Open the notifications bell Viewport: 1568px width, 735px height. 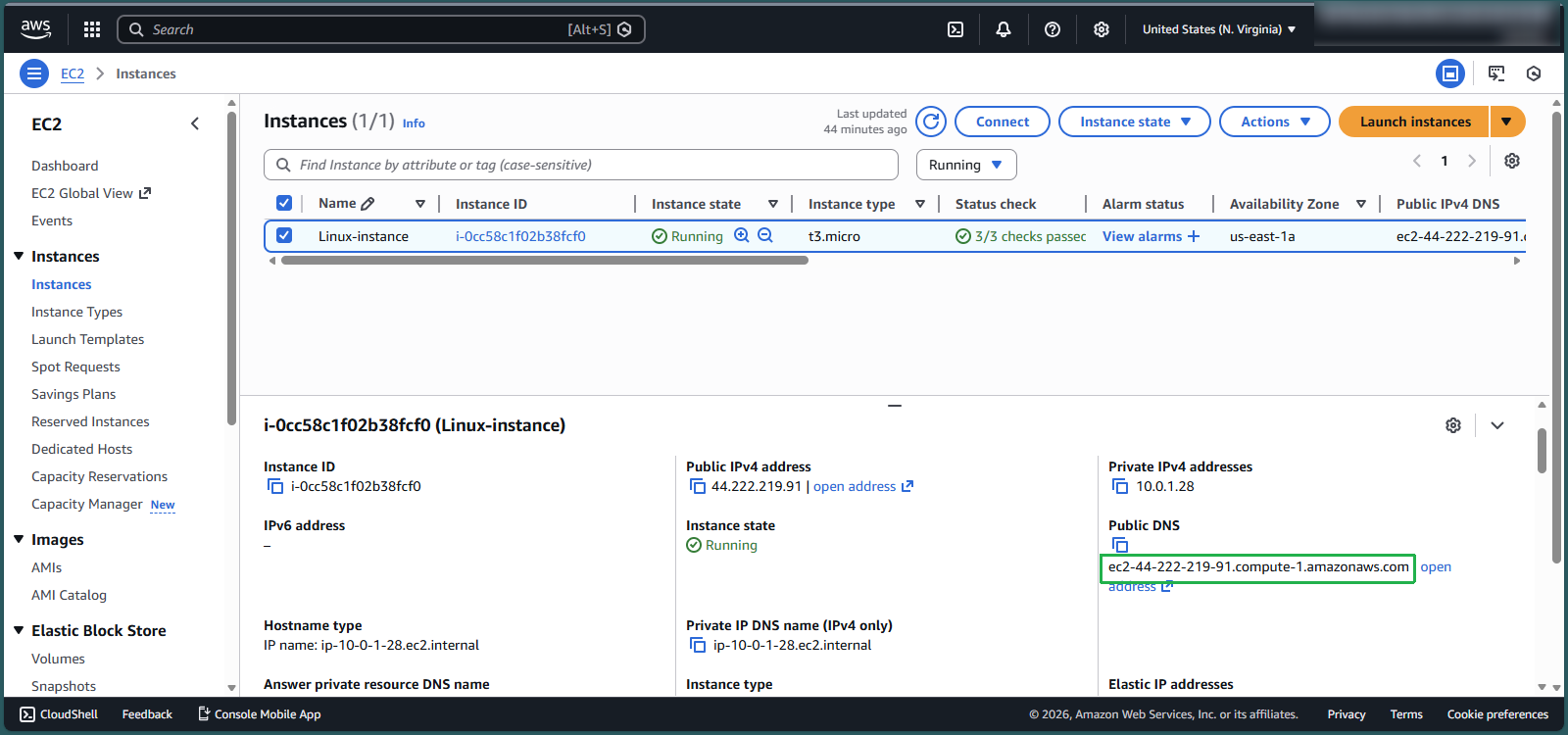pos(1004,29)
